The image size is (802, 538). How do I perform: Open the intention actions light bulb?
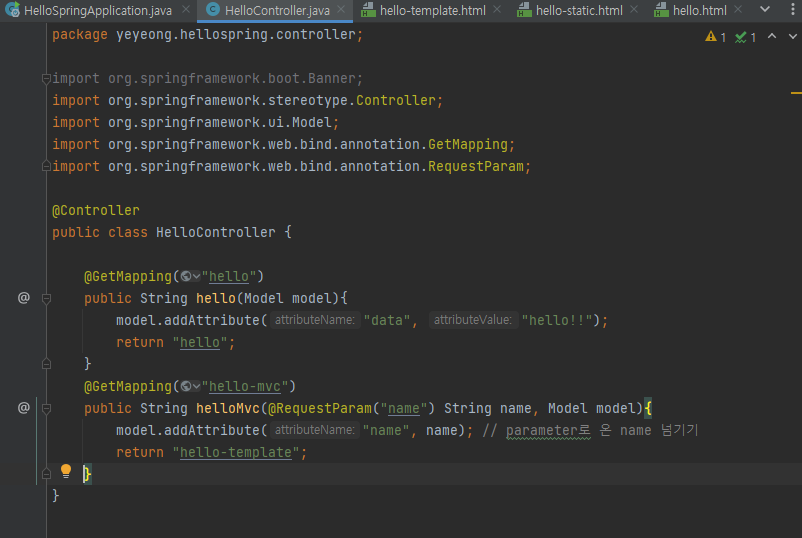coord(65,471)
